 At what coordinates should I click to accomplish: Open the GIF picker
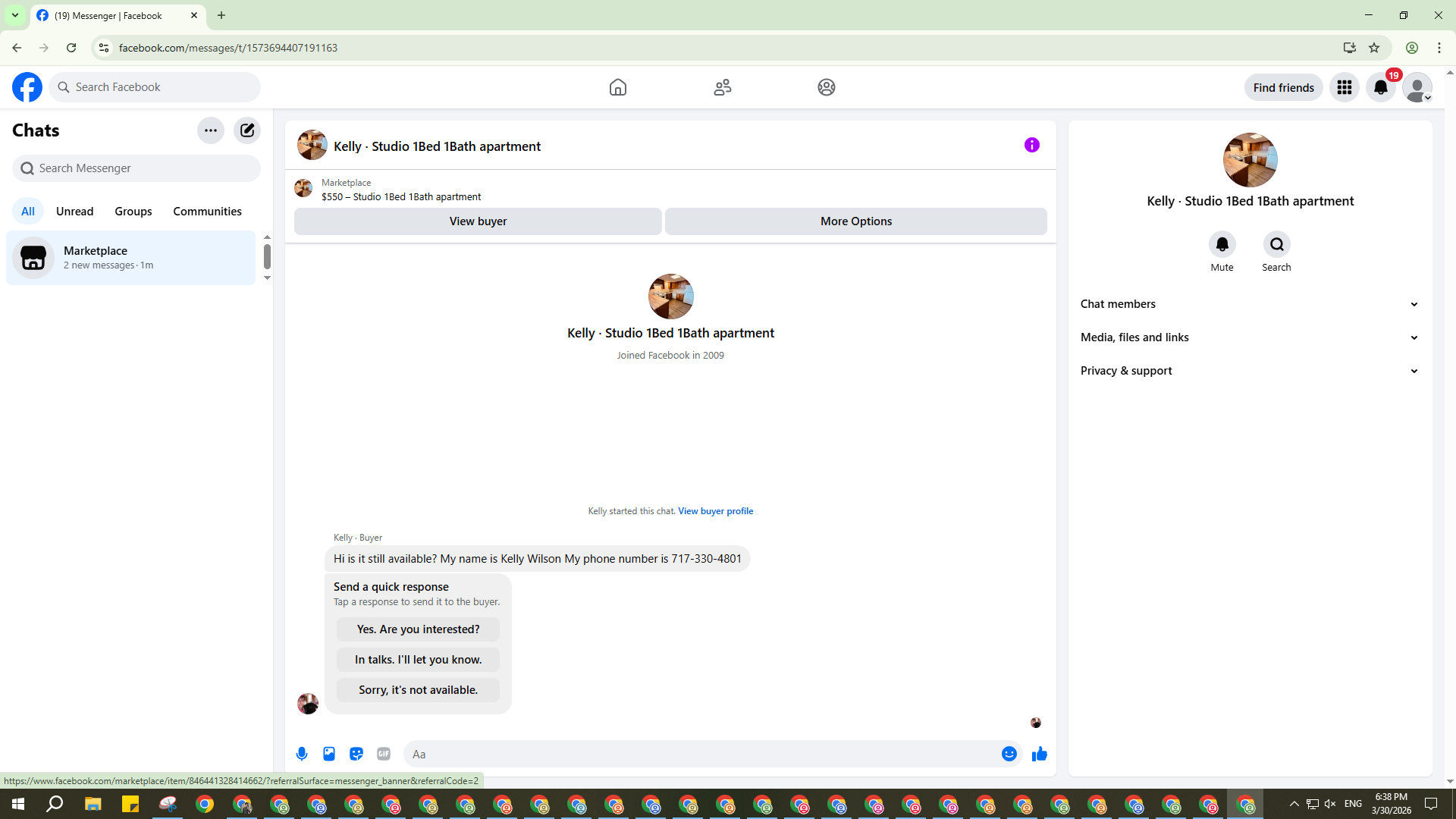tap(384, 754)
